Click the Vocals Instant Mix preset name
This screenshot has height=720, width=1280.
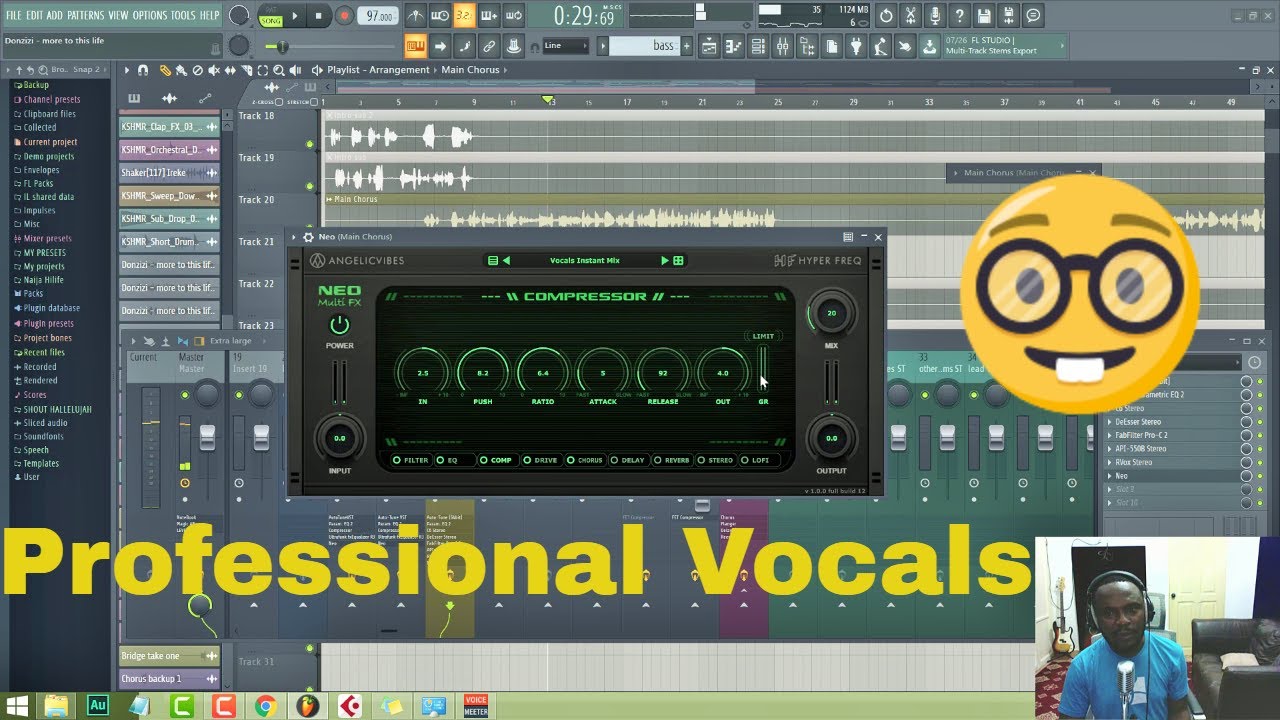(585, 261)
